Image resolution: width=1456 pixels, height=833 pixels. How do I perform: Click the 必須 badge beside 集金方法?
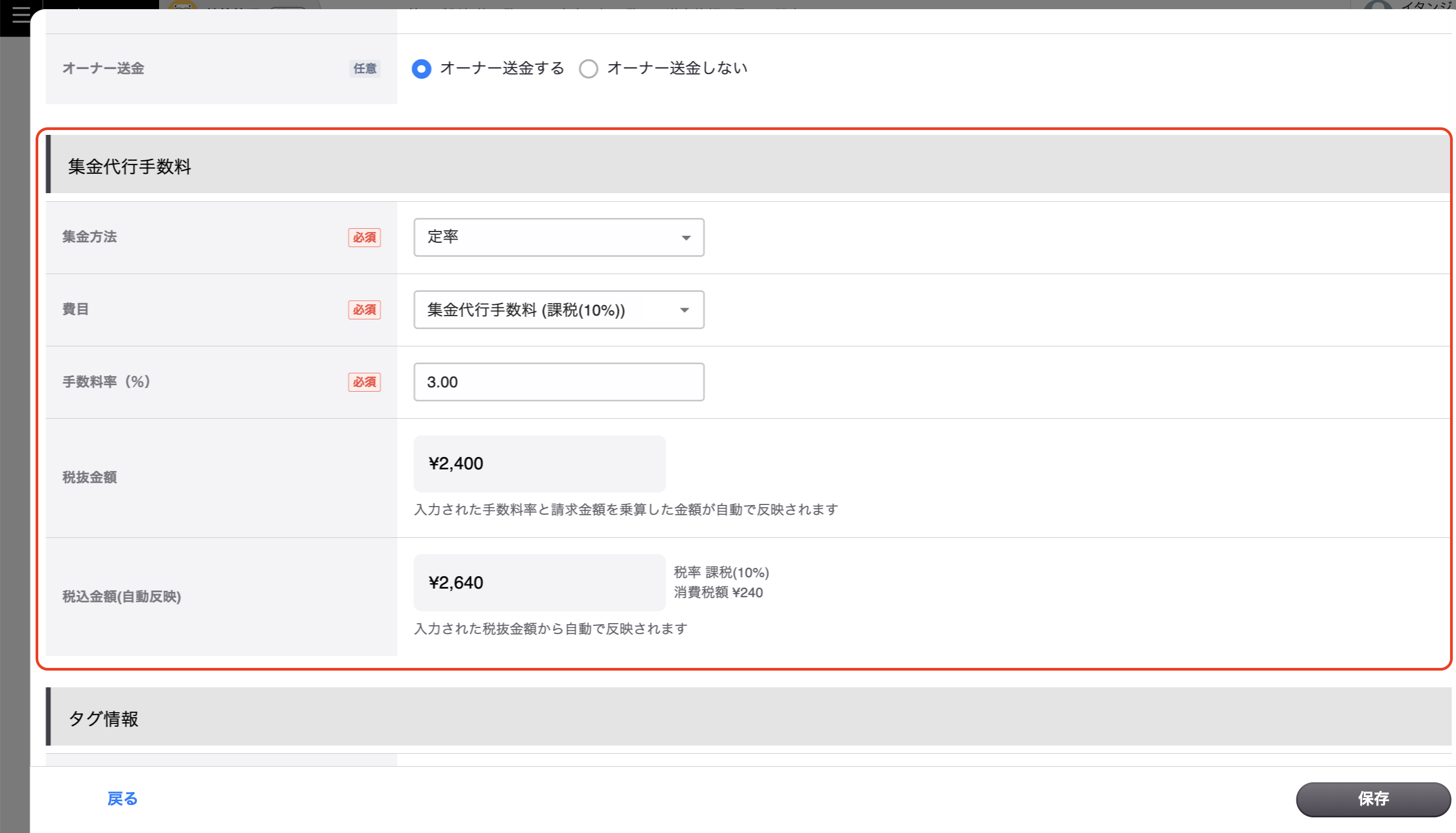tap(365, 237)
